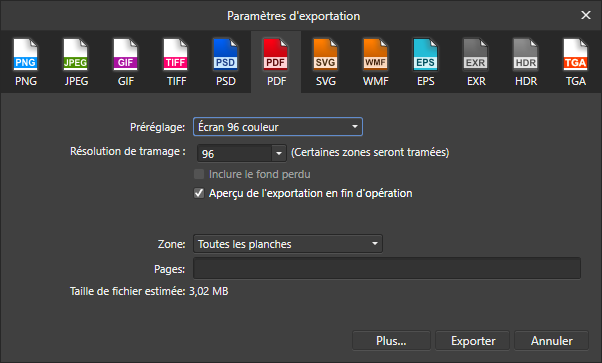
Task: Open the Préréglage dropdown 'Écran 96 couleur'
Action: (x=278, y=127)
